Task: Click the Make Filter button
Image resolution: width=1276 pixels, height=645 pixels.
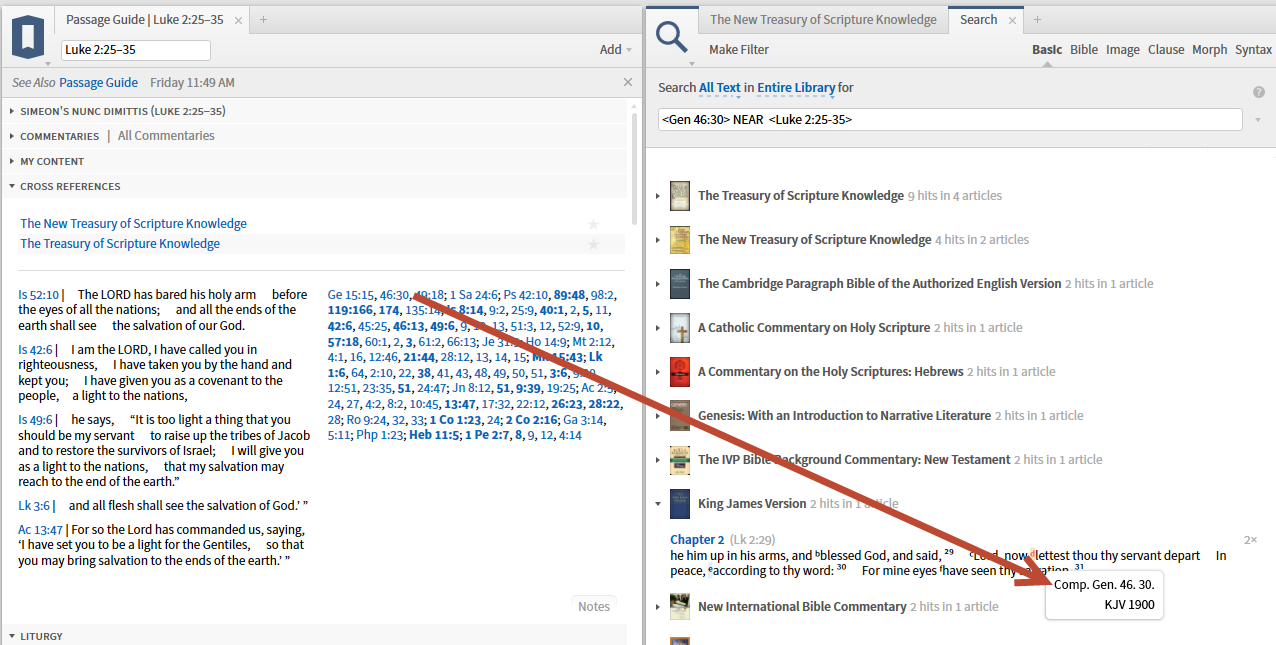Action: tap(739, 50)
